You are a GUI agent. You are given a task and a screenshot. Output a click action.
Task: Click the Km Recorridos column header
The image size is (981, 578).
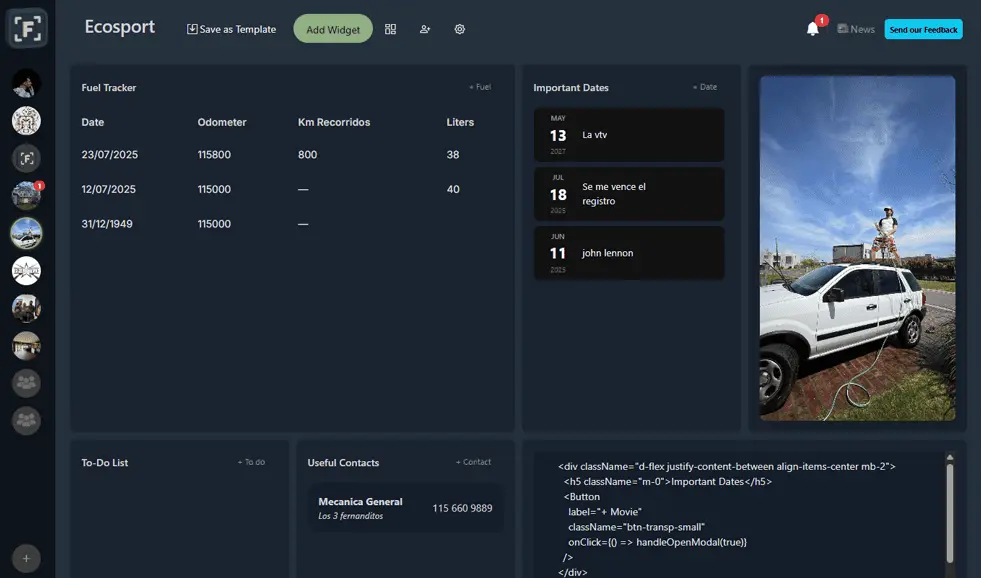point(334,122)
